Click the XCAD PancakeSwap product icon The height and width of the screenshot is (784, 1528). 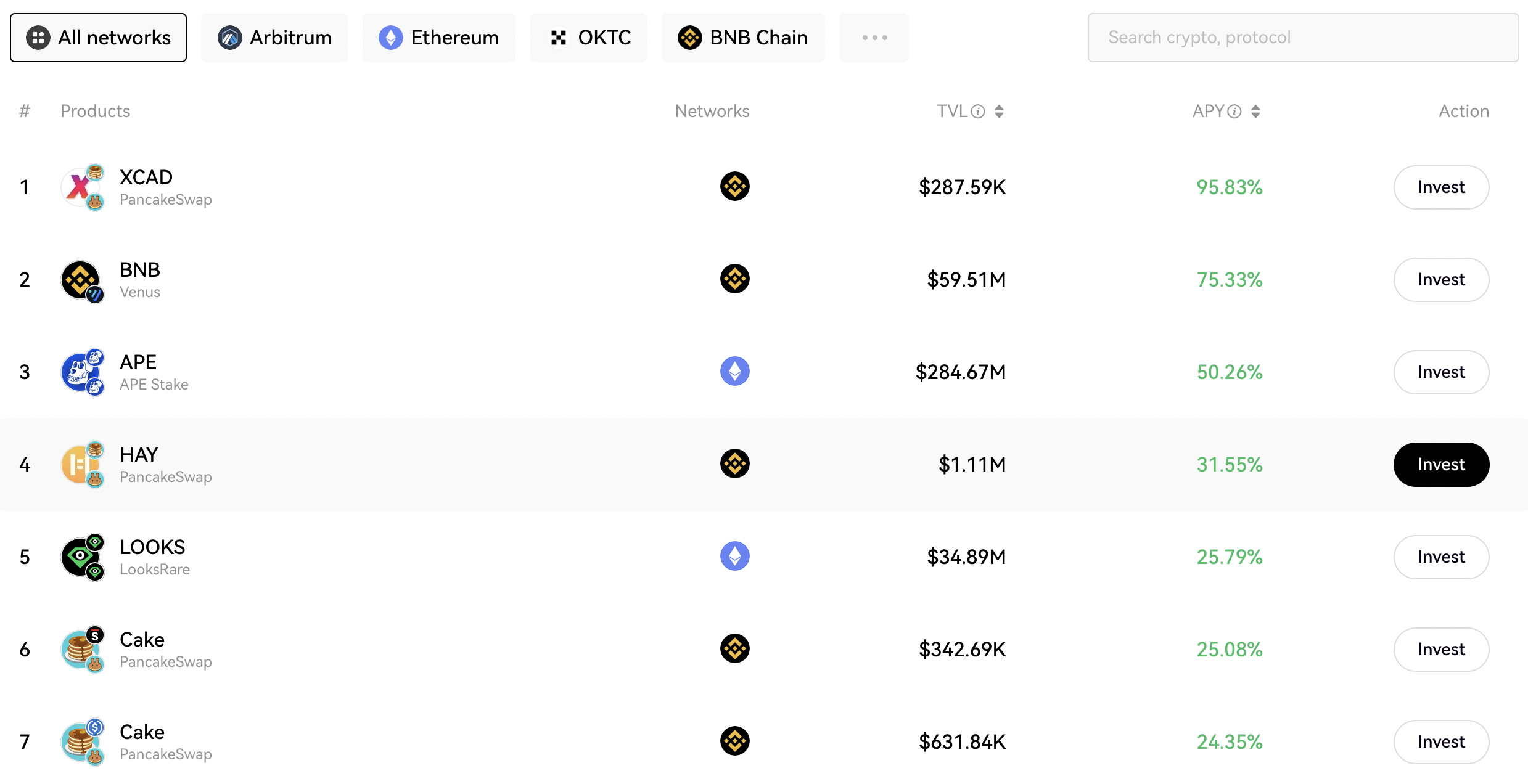(83, 186)
